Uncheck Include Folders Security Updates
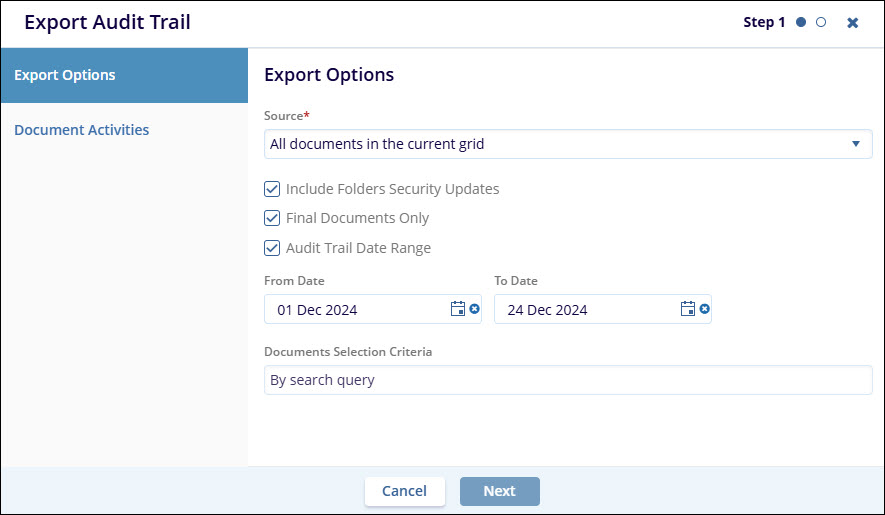 pyautogui.click(x=272, y=189)
